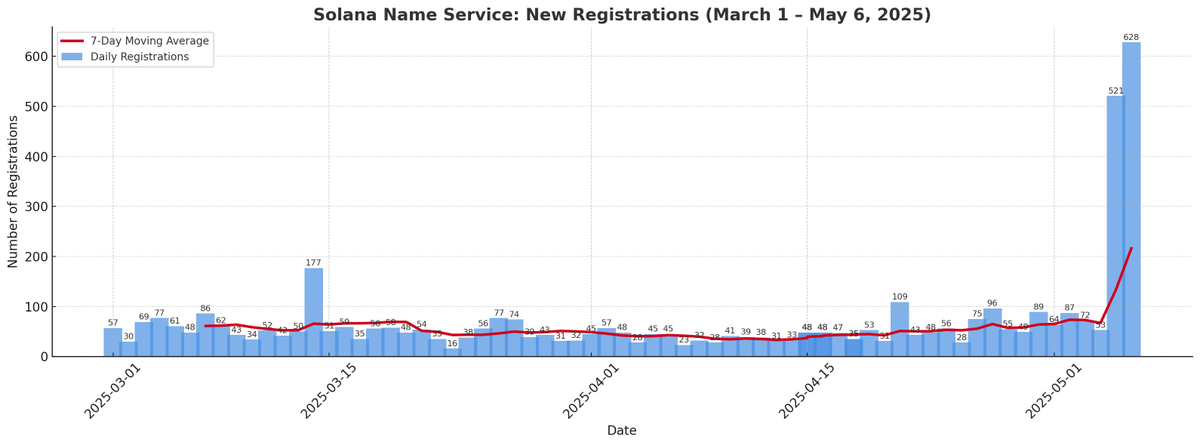1200x445 pixels.
Task: Click the blue patch in the legend
Action: 73,57
